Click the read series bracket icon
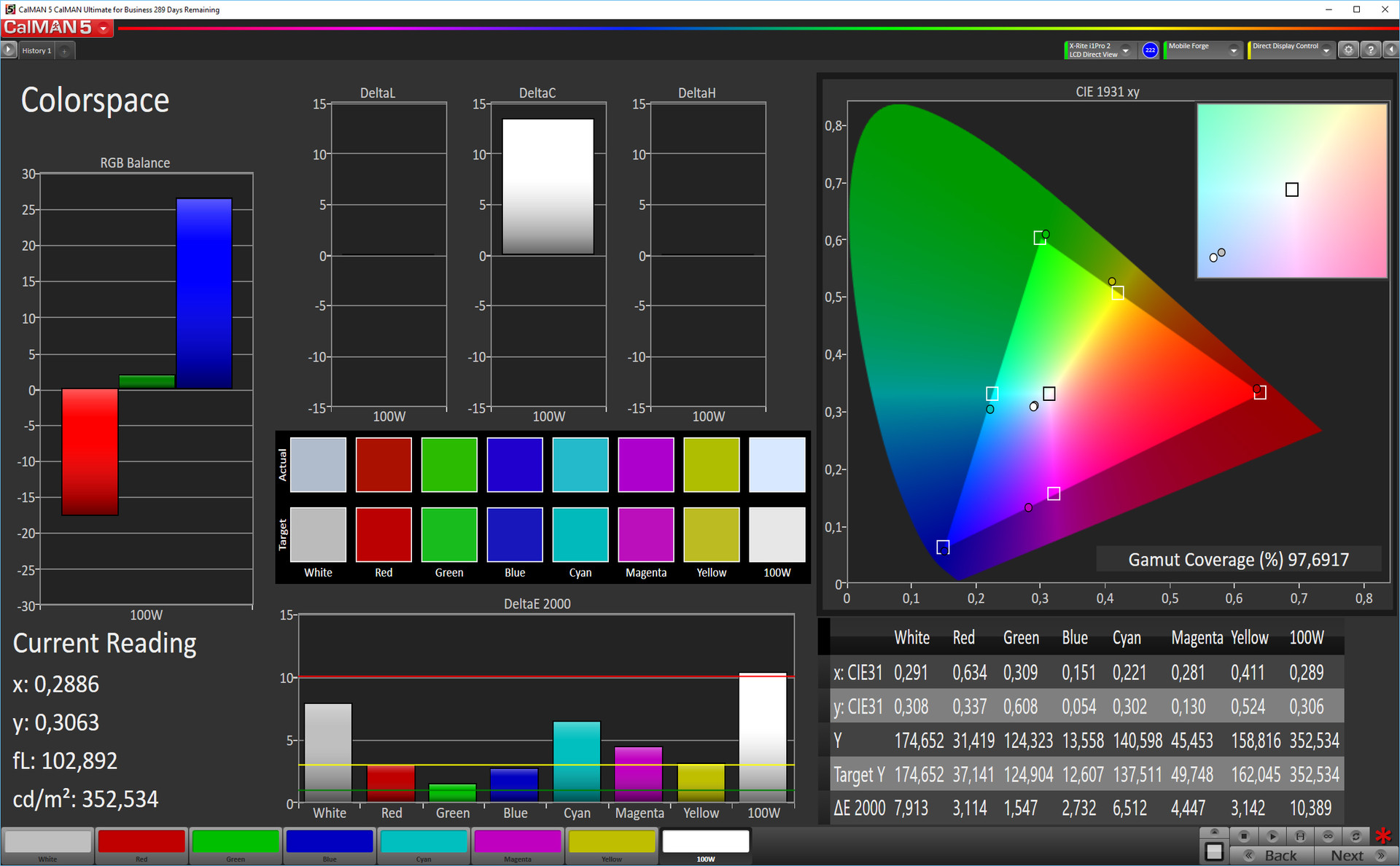The width and height of the screenshot is (1400, 866). (1300, 836)
